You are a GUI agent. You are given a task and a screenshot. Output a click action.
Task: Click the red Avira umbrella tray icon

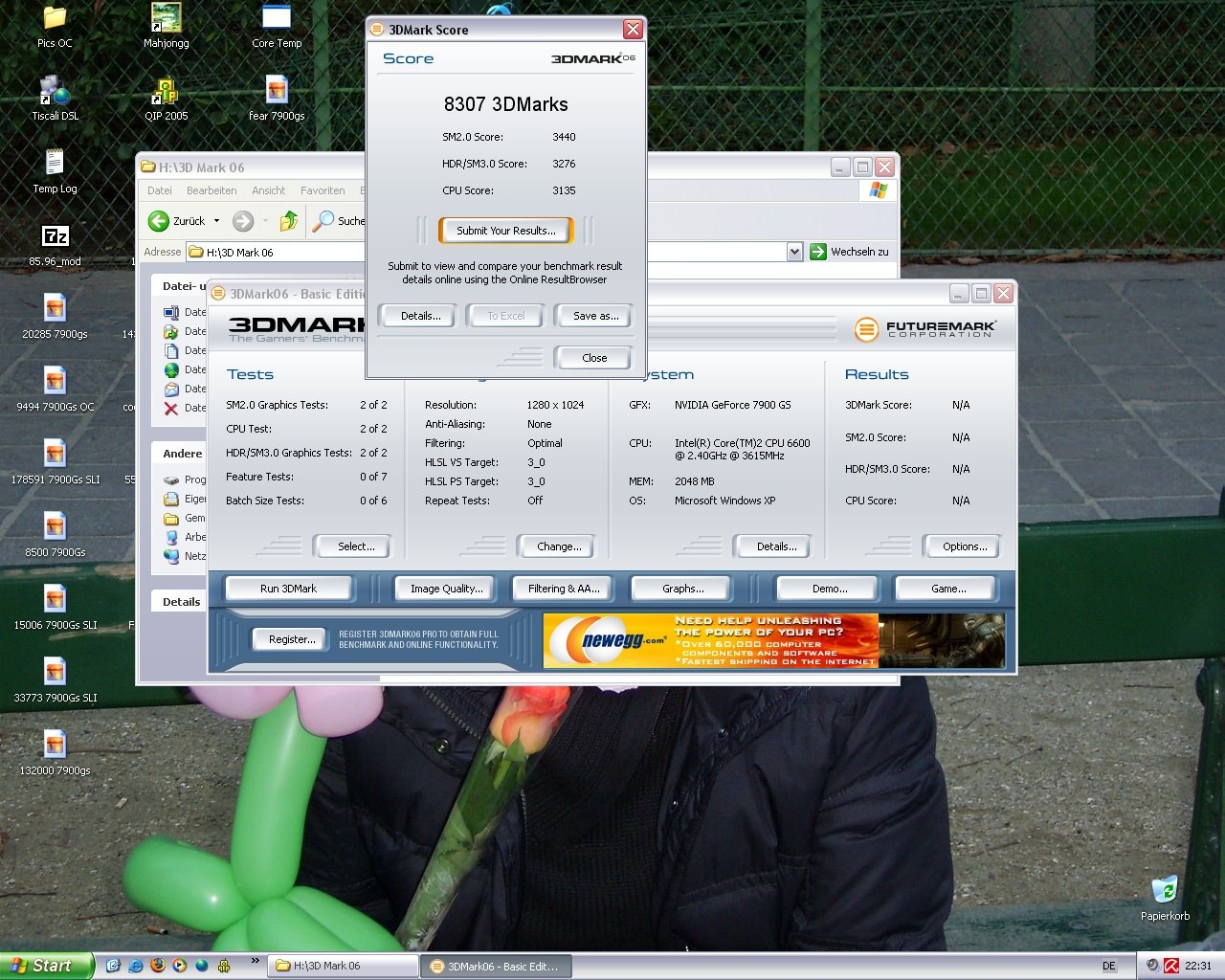[x=1171, y=966]
